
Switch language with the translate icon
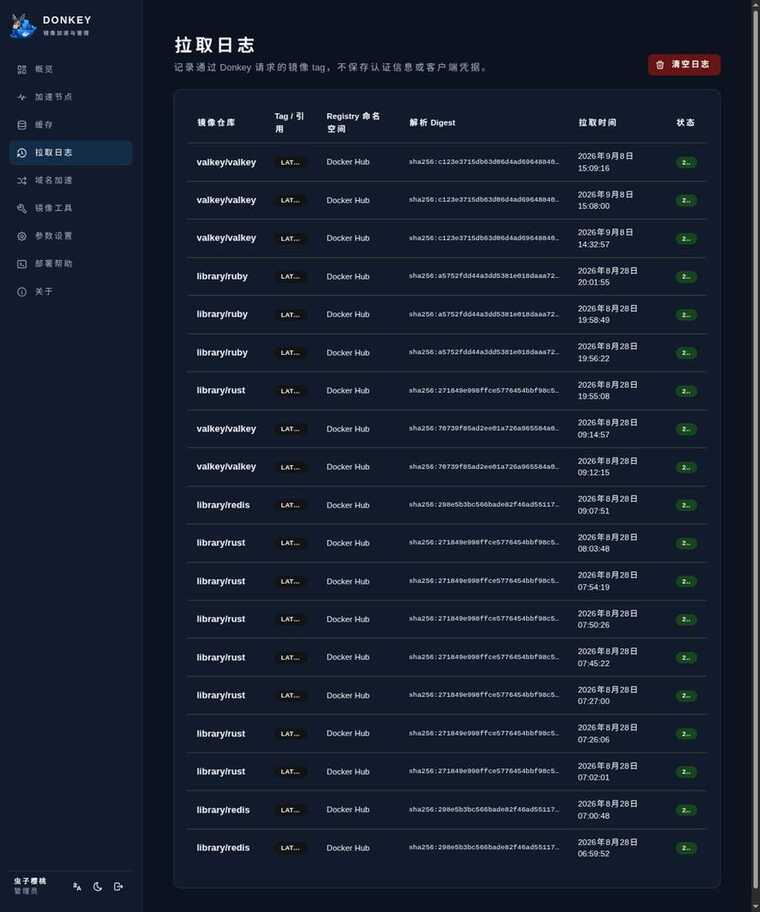(77, 886)
